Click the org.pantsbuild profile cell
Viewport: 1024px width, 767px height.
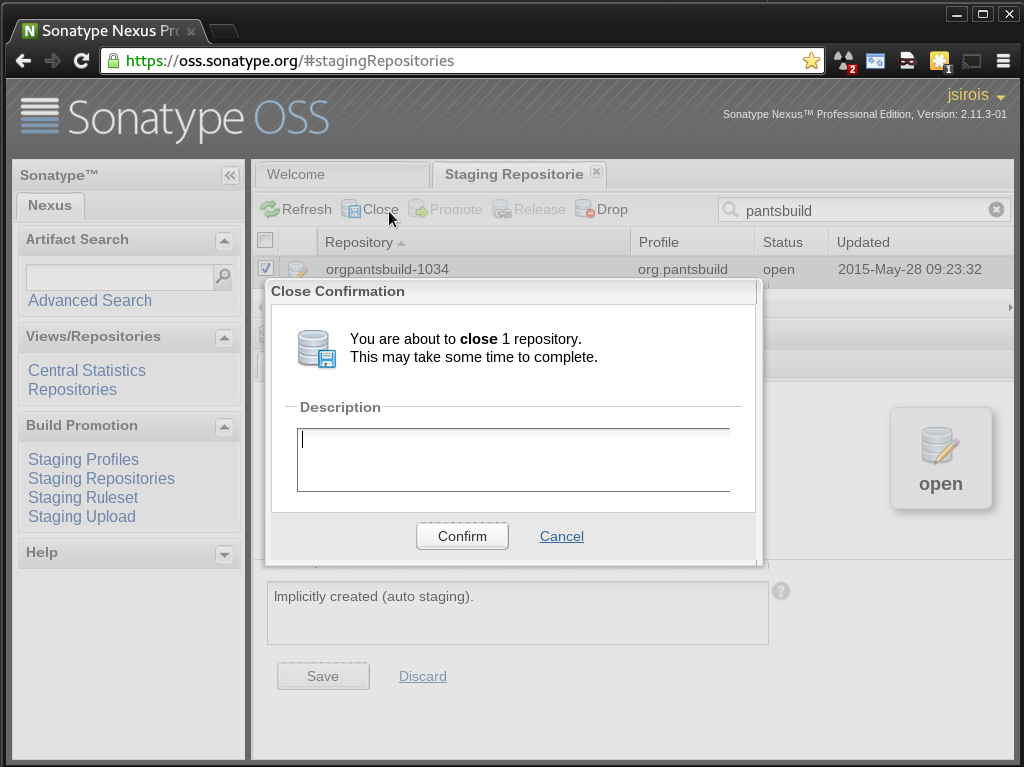[682, 269]
